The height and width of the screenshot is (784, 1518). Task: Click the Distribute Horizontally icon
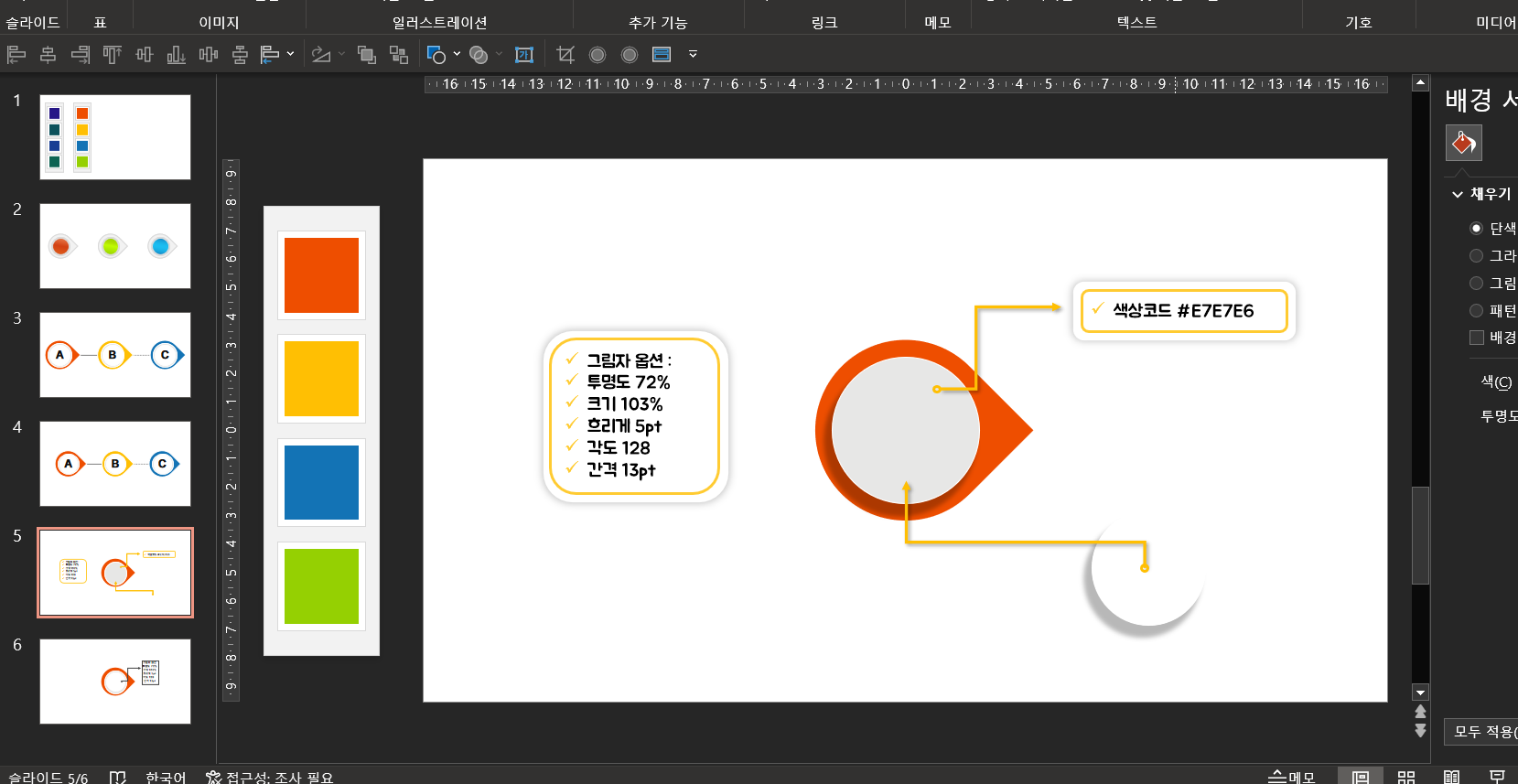coord(209,55)
